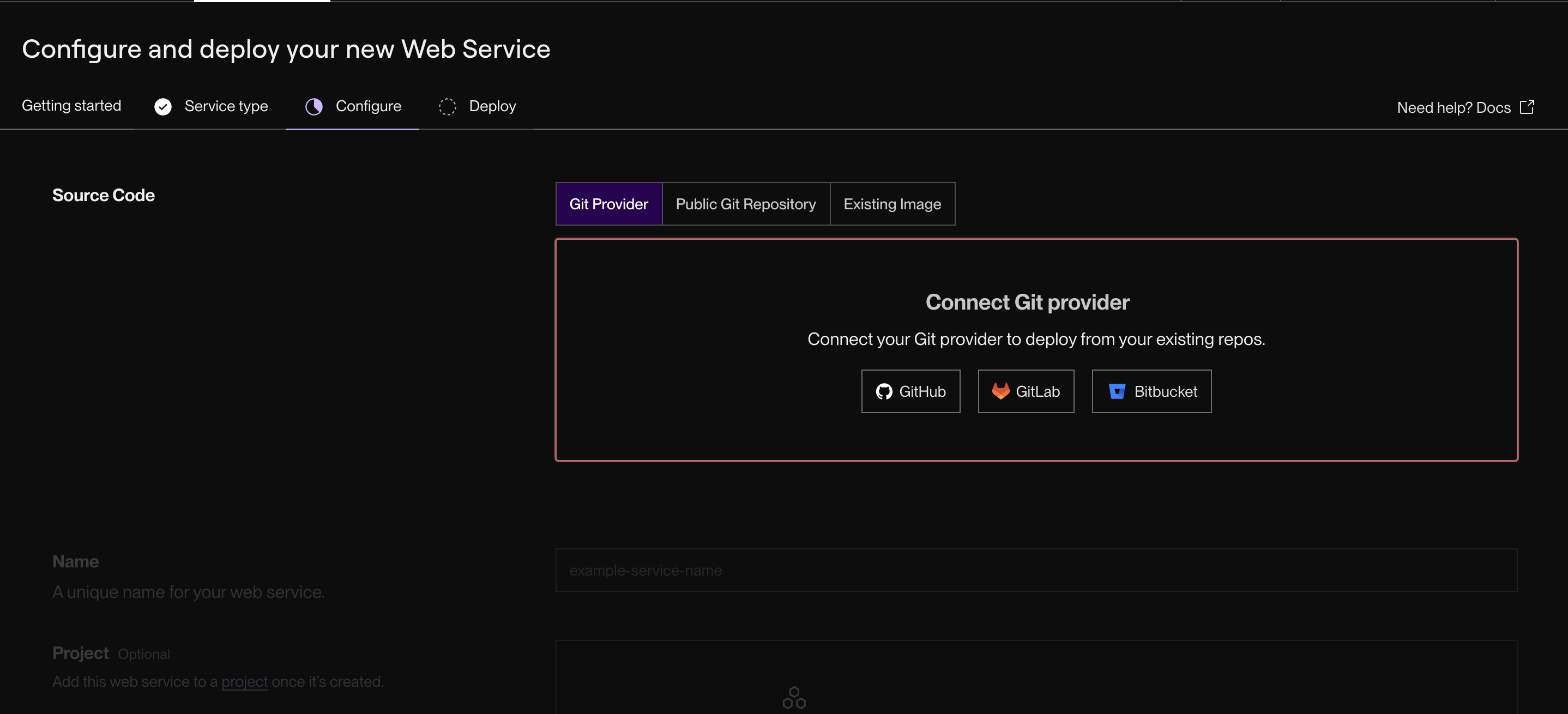Go to the Deploy step
The image size is (1568, 714).
coord(492,106)
